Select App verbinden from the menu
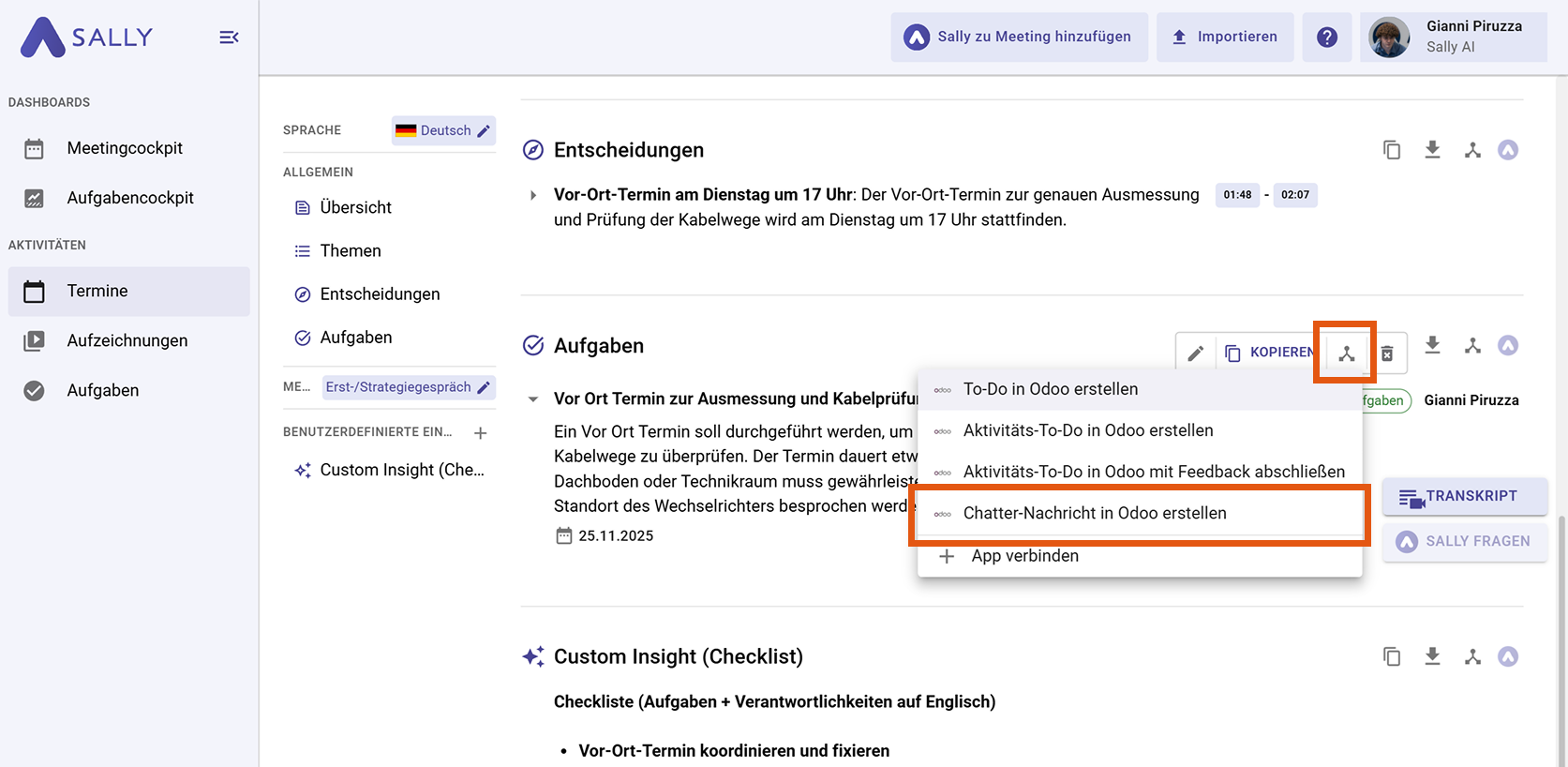 click(x=1024, y=556)
